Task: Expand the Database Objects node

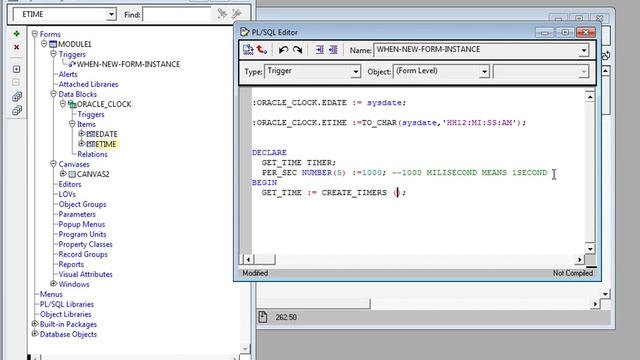Action: point(35,334)
